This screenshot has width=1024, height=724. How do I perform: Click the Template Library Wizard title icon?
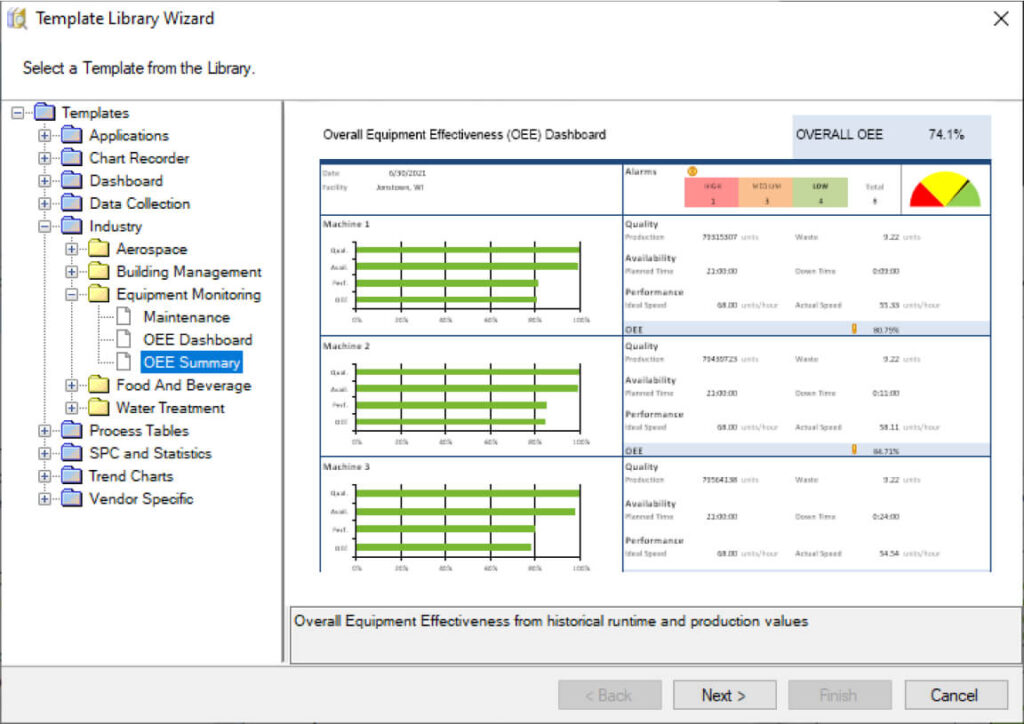tap(17, 19)
